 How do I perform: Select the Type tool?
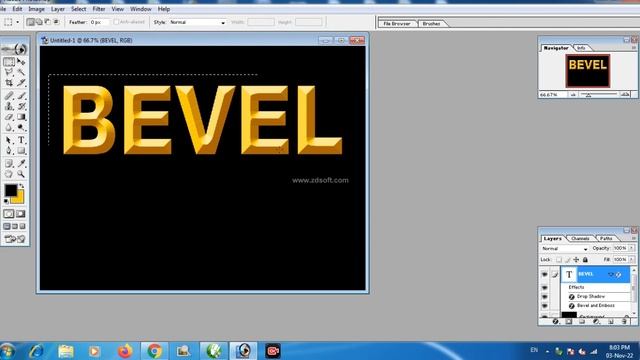pyautogui.click(x=21, y=140)
